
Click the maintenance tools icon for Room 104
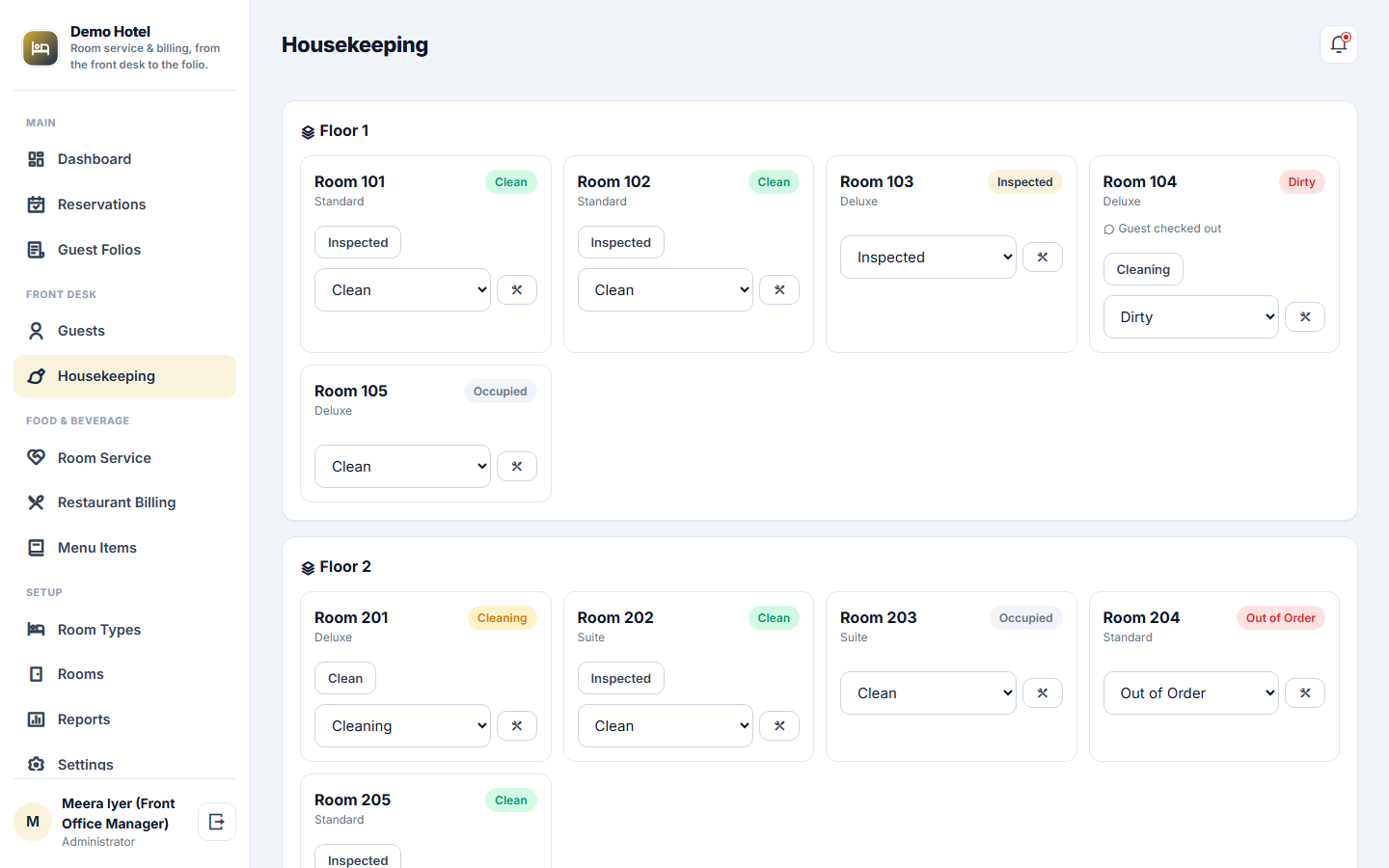(x=1305, y=317)
